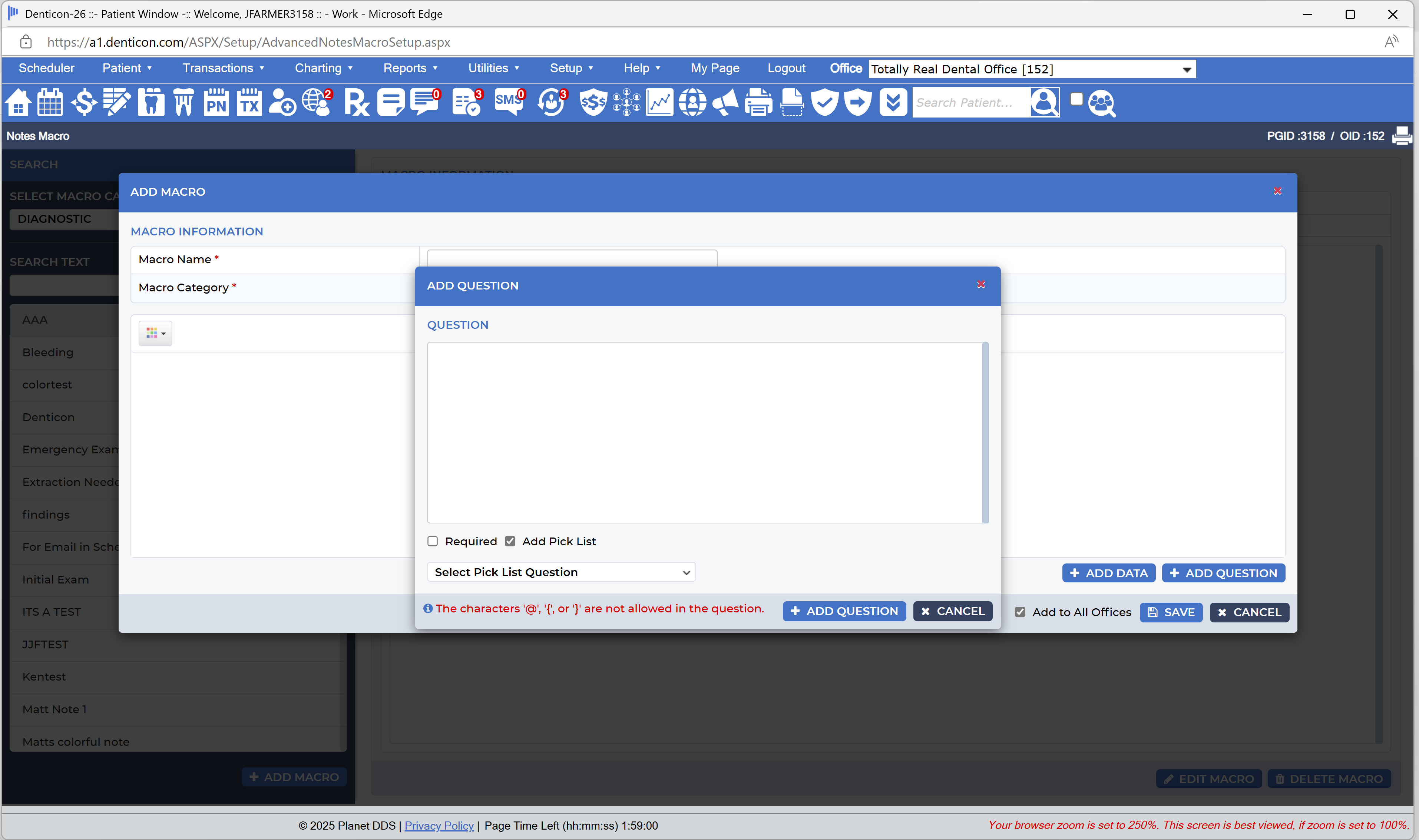The width and height of the screenshot is (1419, 840).
Task: Open the Reports menu
Action: pyautogui.click(x=410, y=68)
